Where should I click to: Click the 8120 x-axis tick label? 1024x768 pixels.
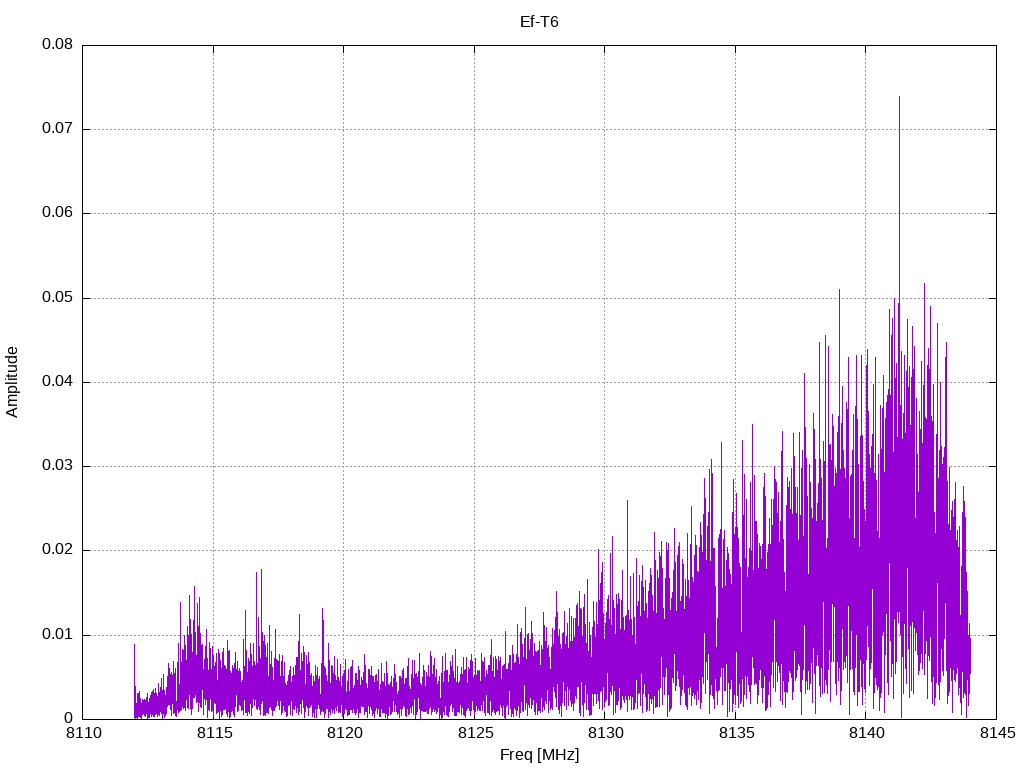(345, 733)
